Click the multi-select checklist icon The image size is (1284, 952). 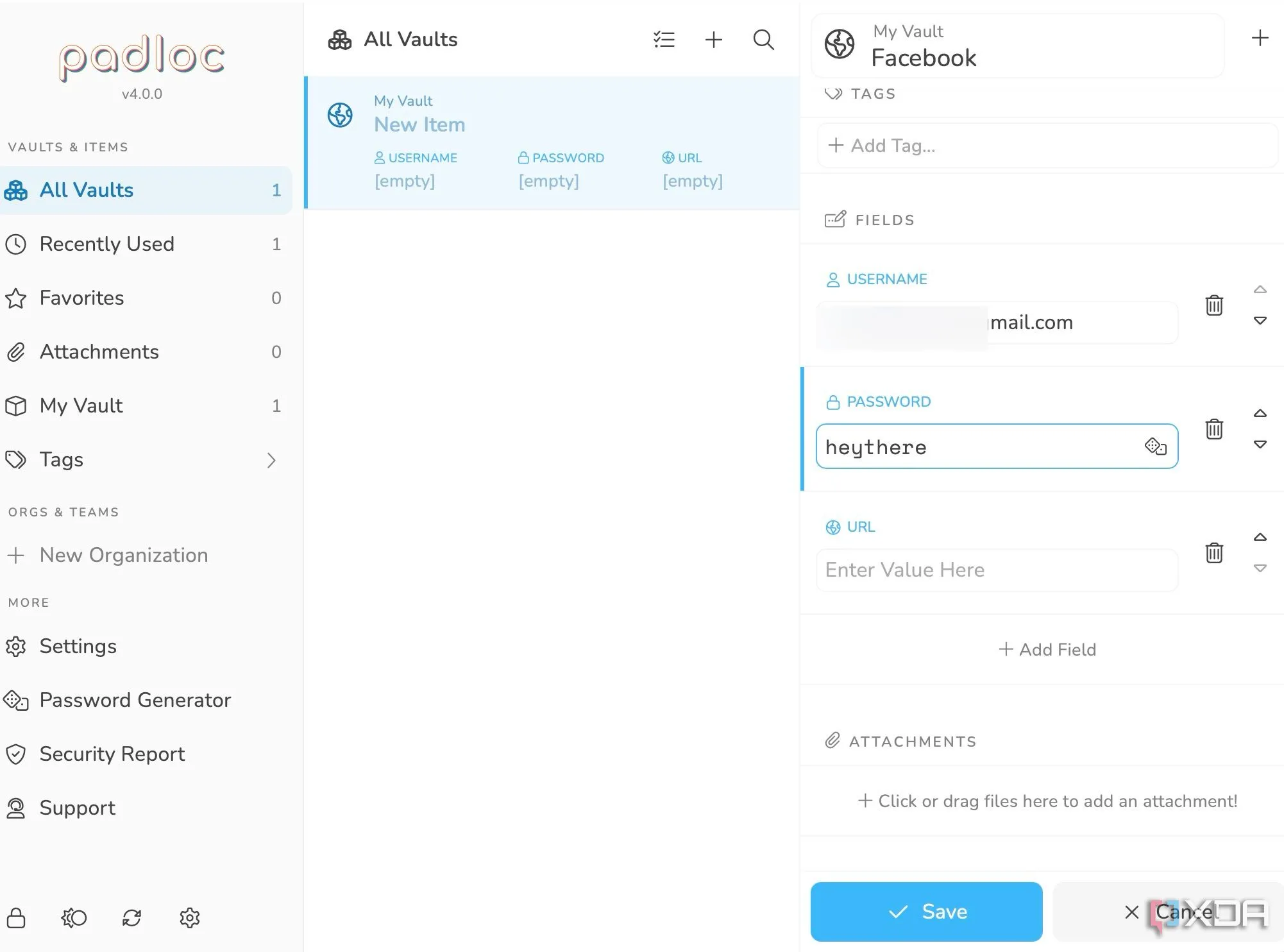[x=664, y=40]
